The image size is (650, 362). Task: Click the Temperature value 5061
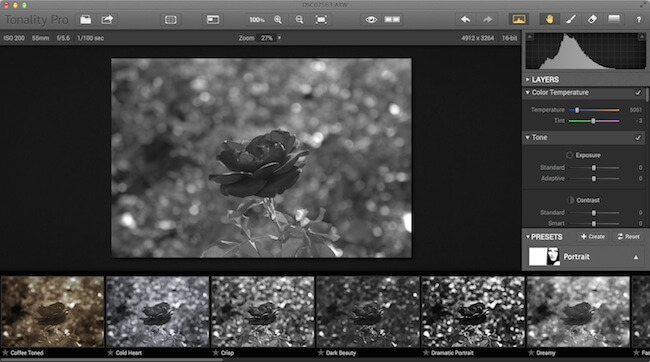click(635, 110)
